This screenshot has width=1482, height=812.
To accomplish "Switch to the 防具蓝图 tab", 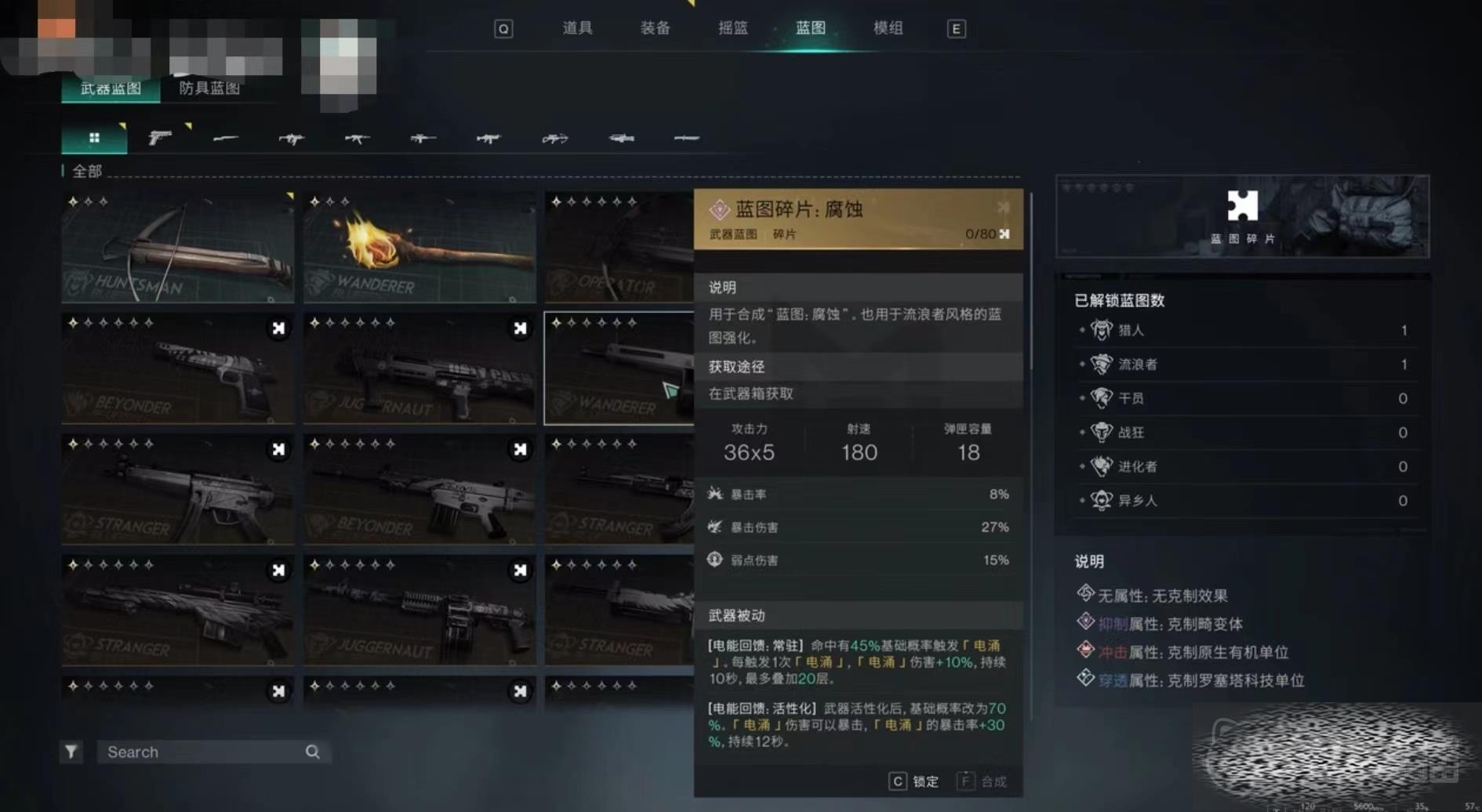I will (209, 88).
